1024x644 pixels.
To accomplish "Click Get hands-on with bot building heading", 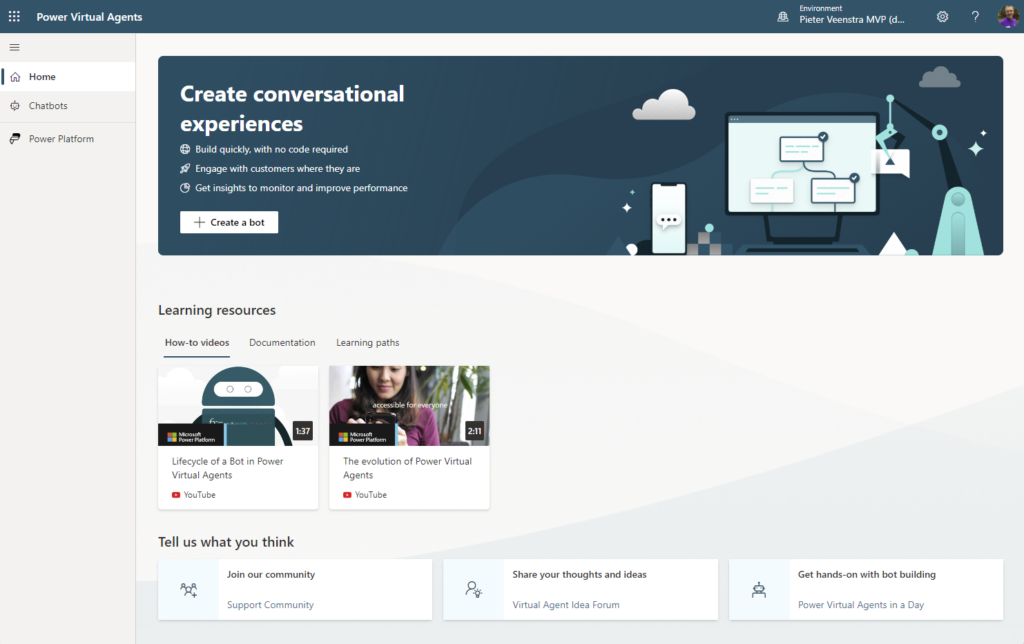I will pyautogui.click(x=867, y=574).
